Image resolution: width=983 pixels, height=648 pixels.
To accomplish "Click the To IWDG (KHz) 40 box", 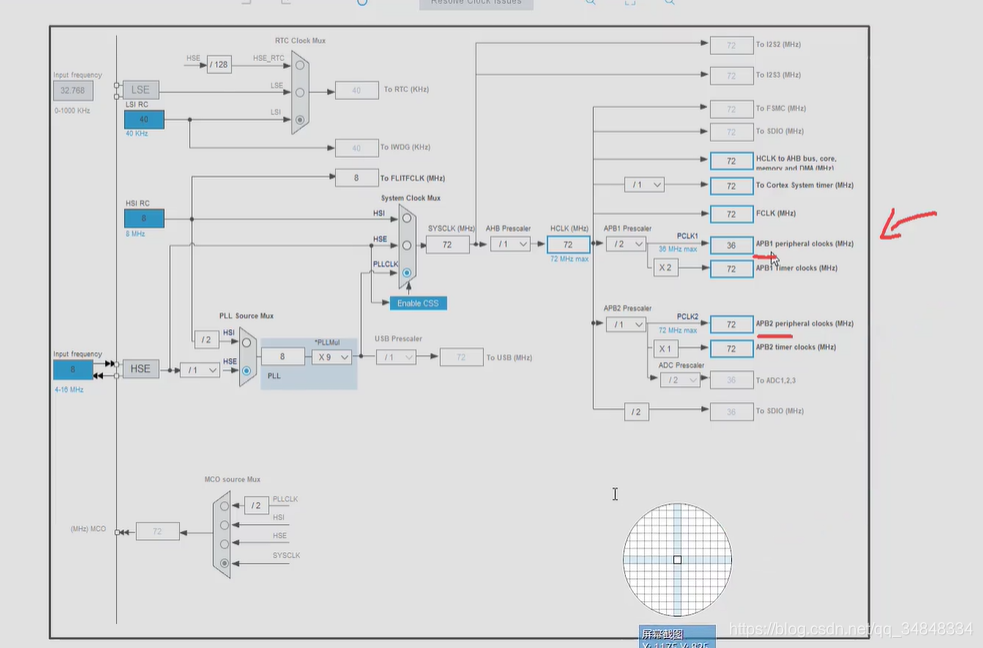I will pyautogui.click(x=357, y=148).
